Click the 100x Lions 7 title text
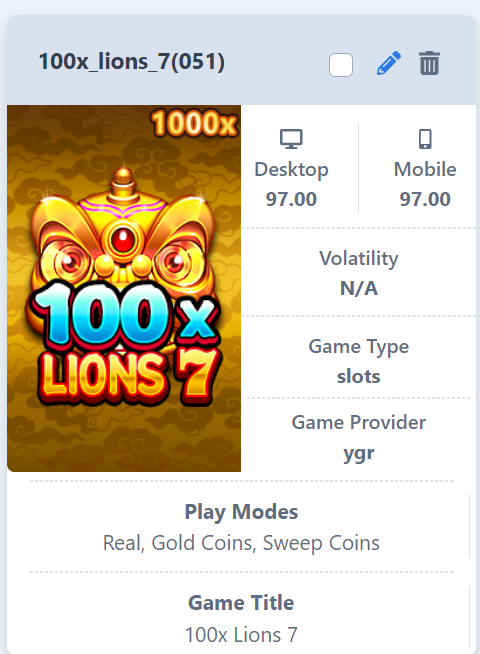 coord(241,635)
